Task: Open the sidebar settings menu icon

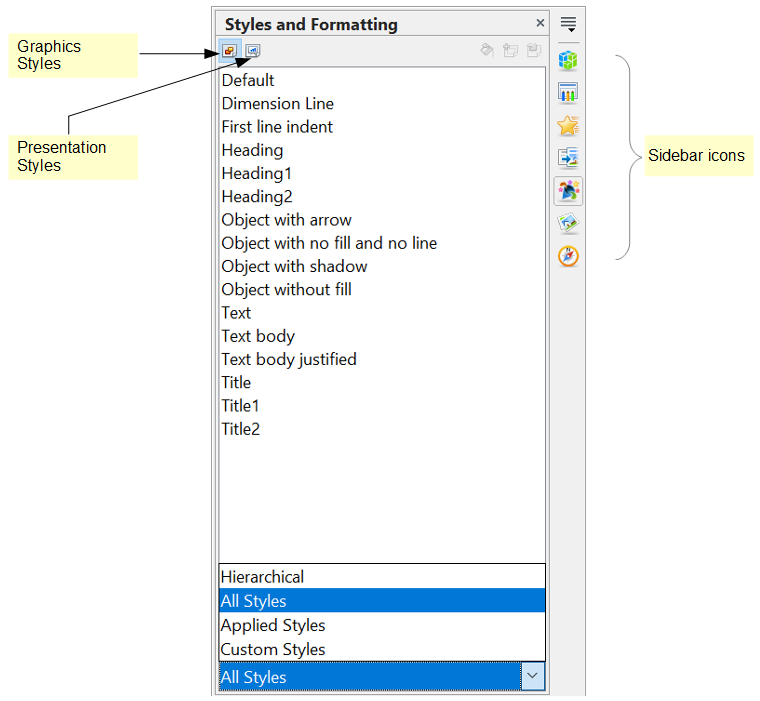Action: 568,24
